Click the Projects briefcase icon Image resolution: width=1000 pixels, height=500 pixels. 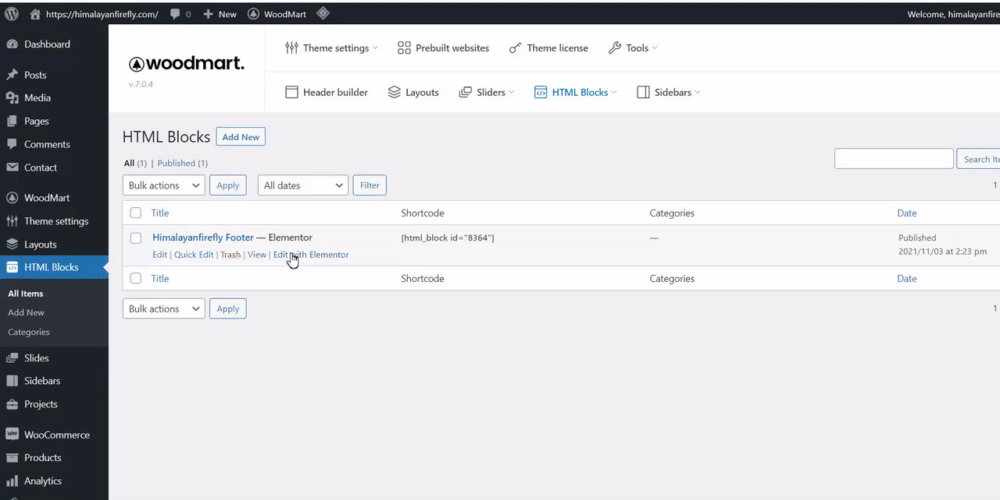(x=12, y=404)
